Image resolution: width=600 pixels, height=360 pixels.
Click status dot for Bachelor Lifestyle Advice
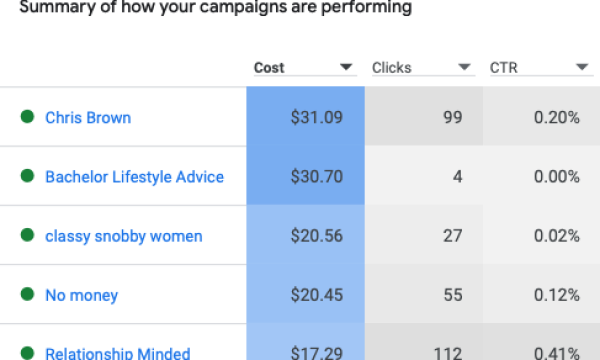27,176
